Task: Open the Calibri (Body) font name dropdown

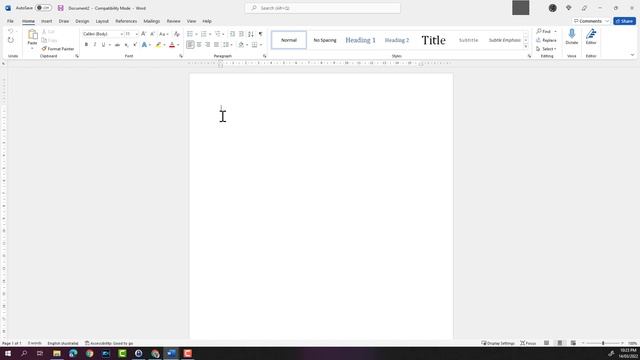Action: pos(121,34)
